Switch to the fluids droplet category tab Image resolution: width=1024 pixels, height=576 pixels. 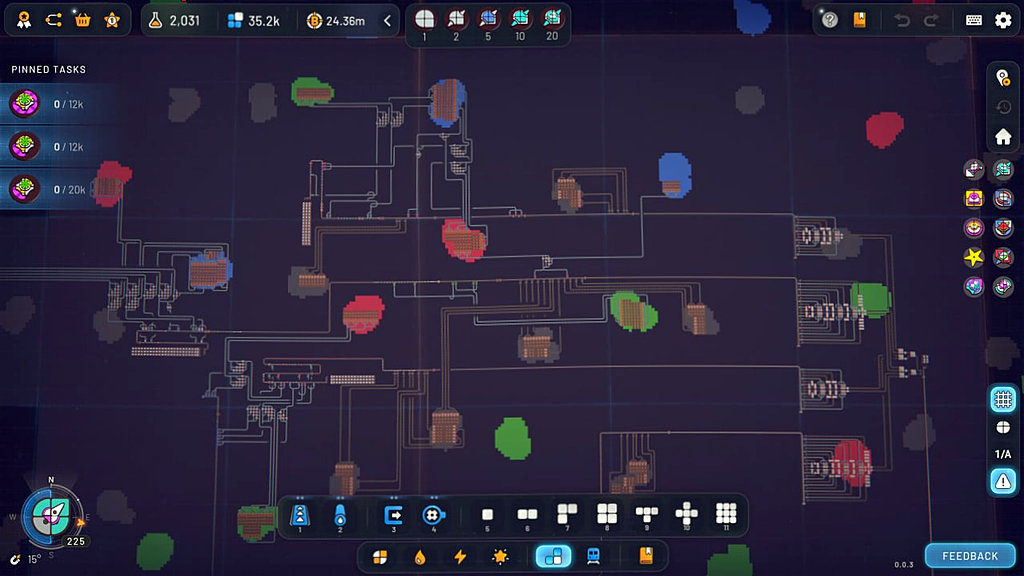(420, 556)
